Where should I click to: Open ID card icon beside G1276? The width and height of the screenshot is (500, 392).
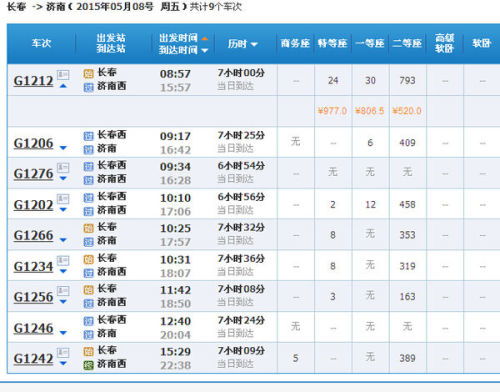63,167
